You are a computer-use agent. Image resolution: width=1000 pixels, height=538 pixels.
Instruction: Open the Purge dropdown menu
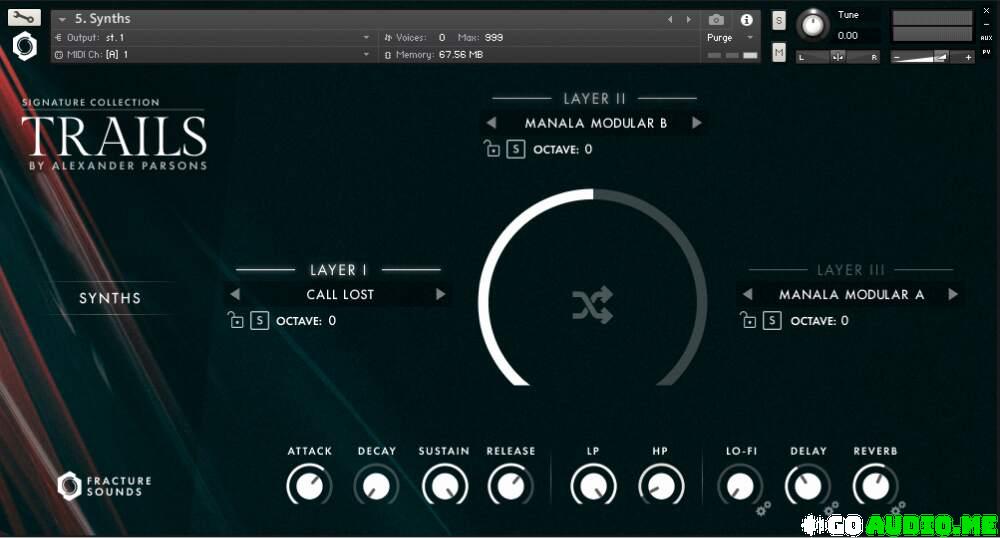(730, 38)
